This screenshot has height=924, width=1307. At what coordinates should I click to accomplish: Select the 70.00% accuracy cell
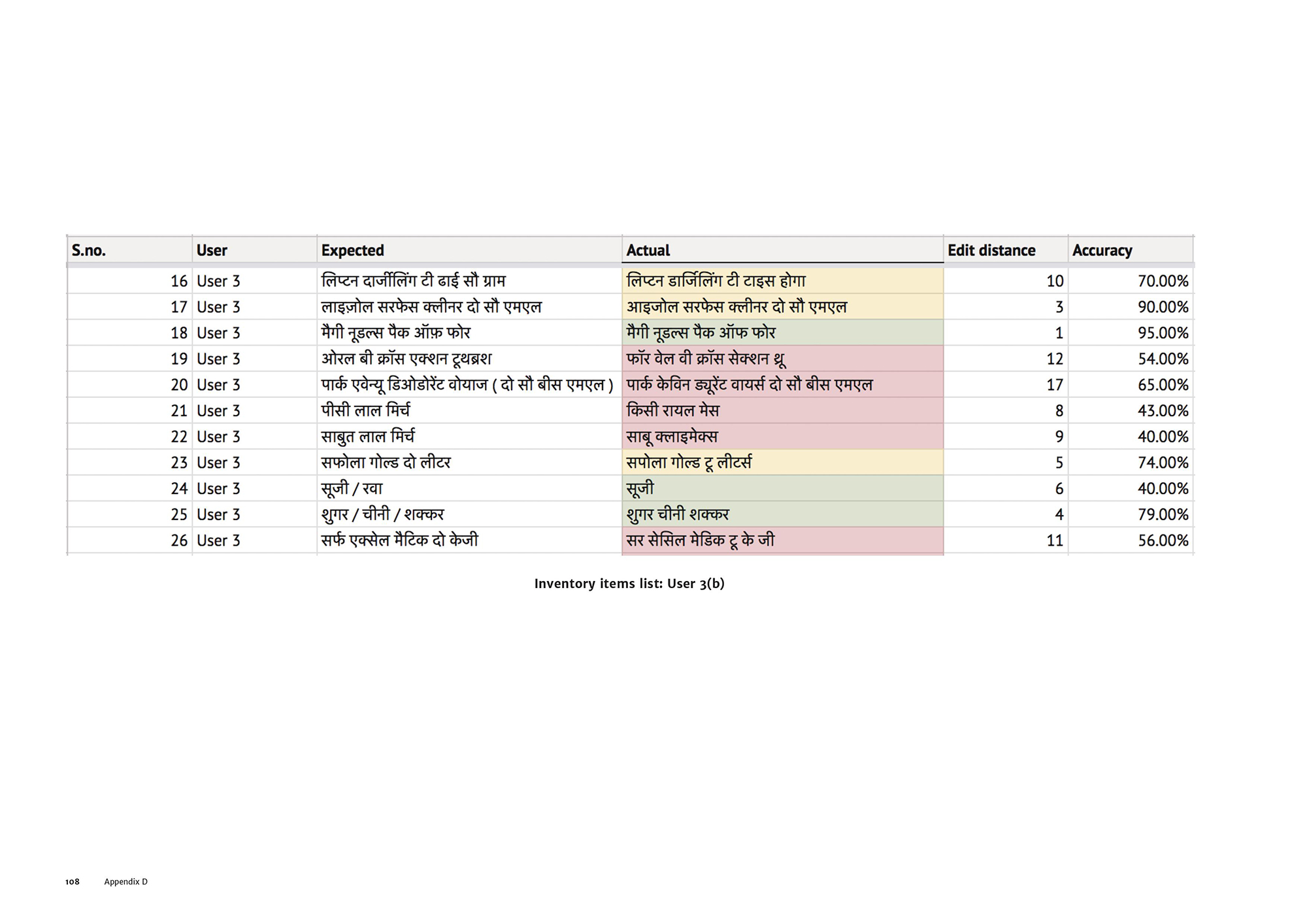click(x=1163, y=281)
